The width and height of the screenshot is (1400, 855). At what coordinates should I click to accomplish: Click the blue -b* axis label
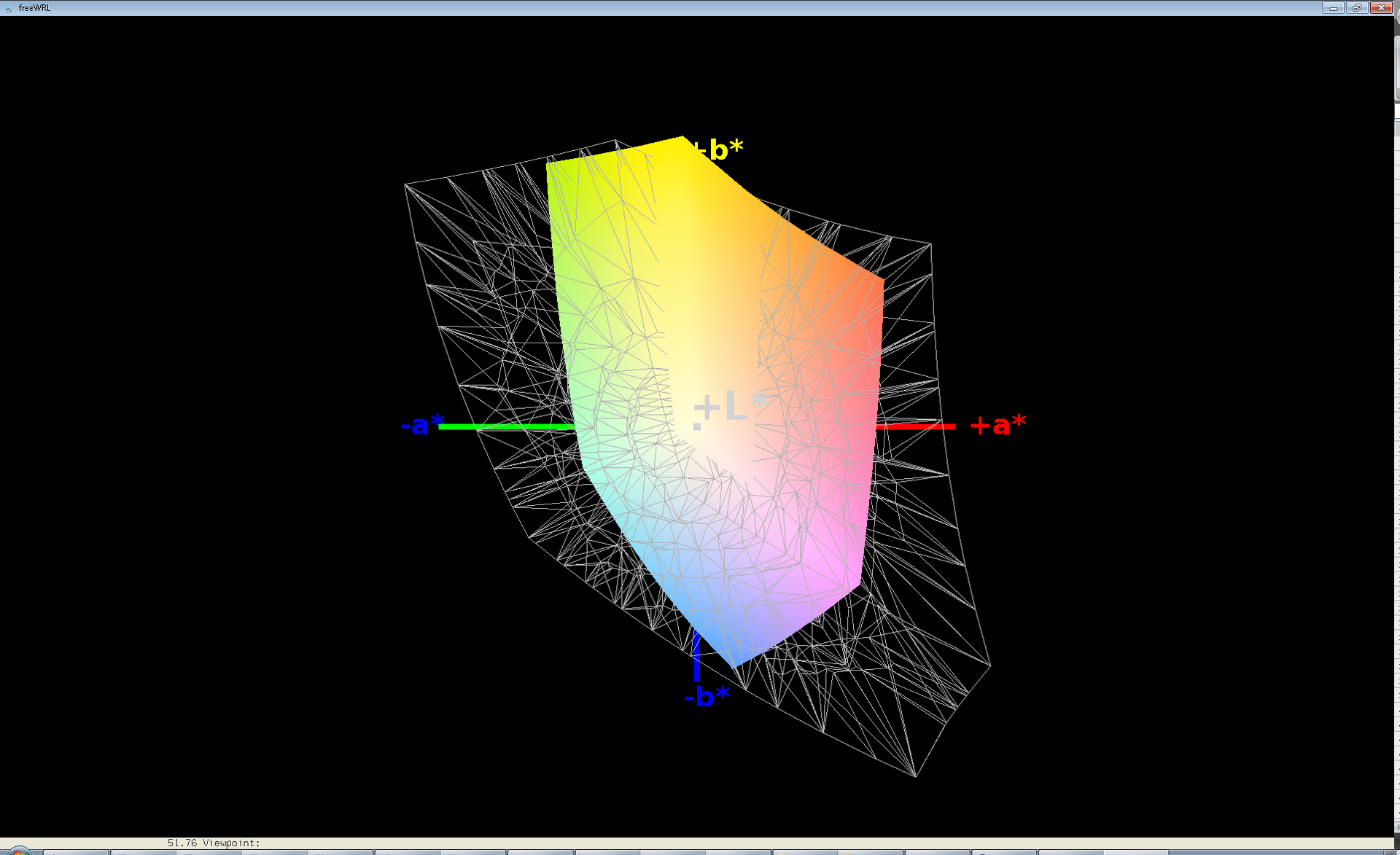[x=707, y=697]
